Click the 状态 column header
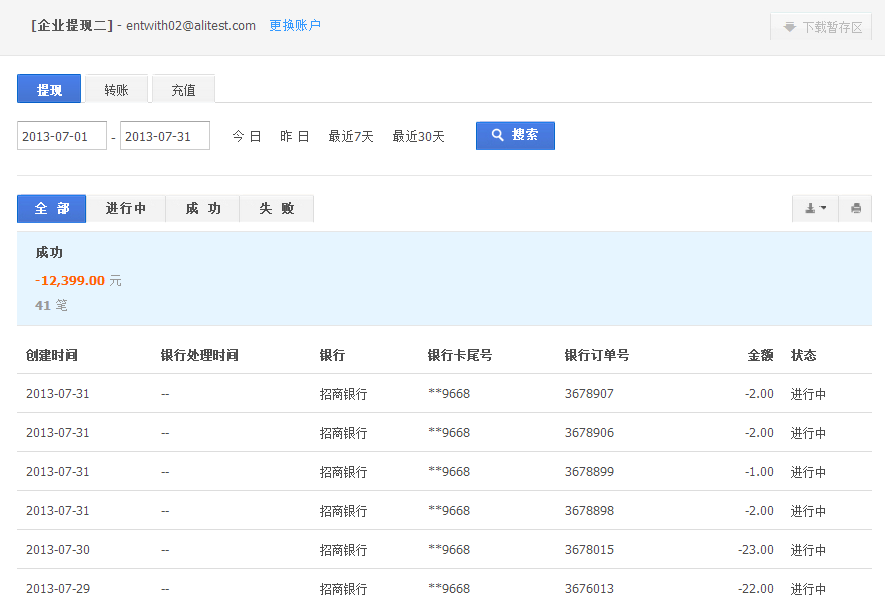Screen dimensions: 885x595 tap(804, 355)
